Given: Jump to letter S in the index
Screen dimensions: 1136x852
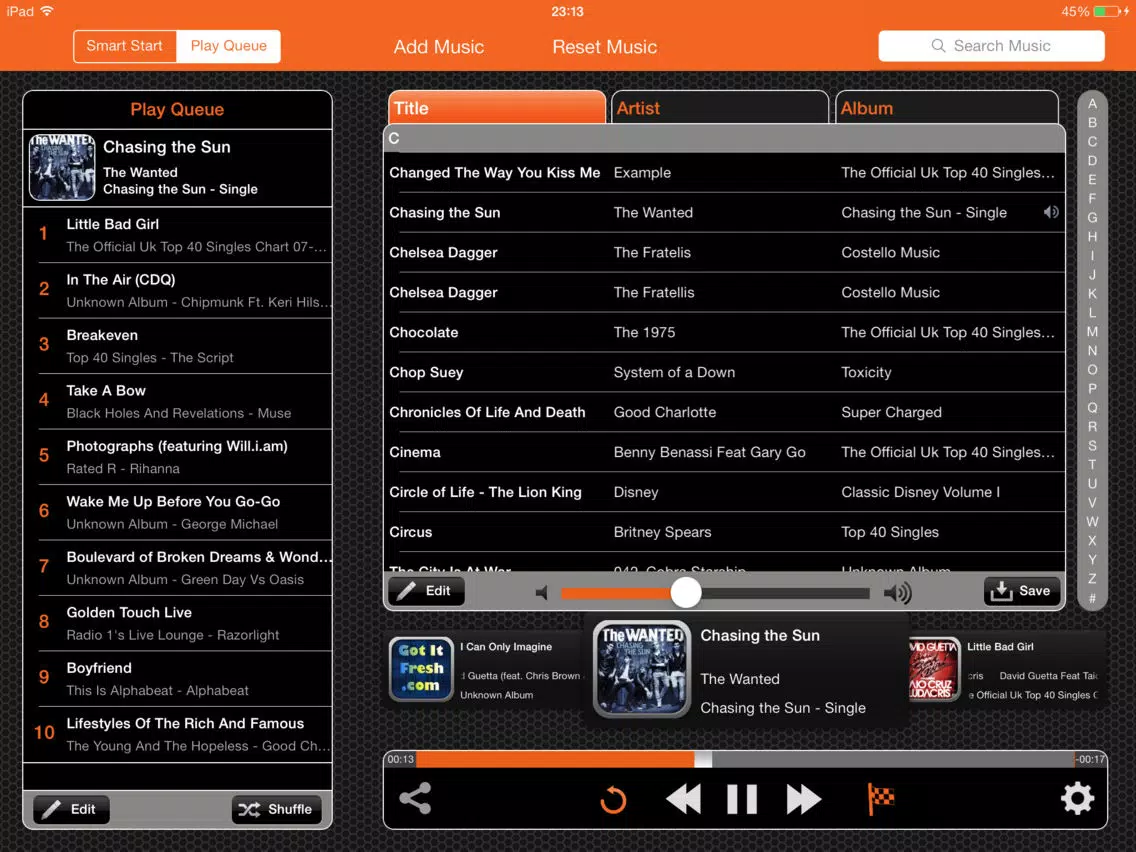Looking at the screenshot, I should [1092, 446].
